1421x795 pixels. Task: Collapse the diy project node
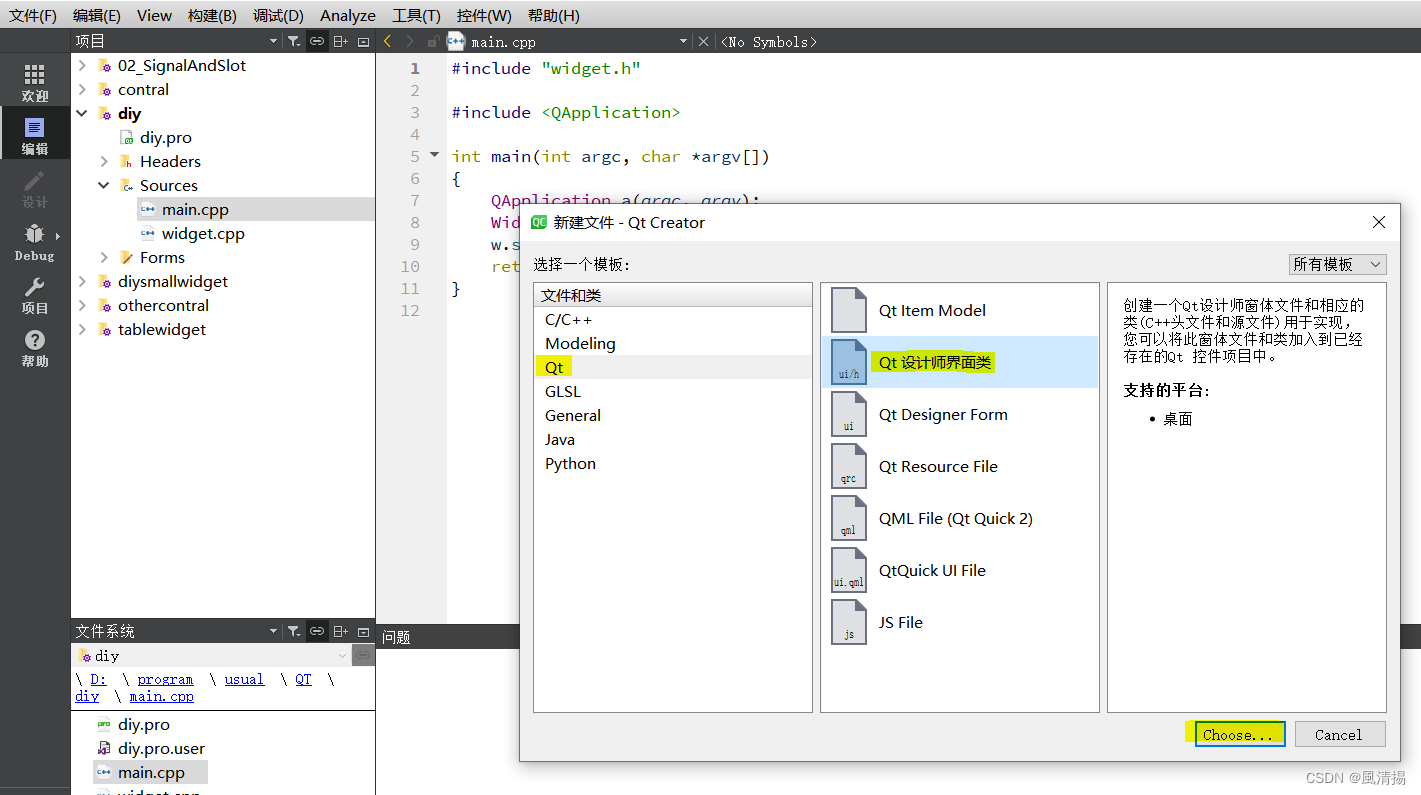82,113
